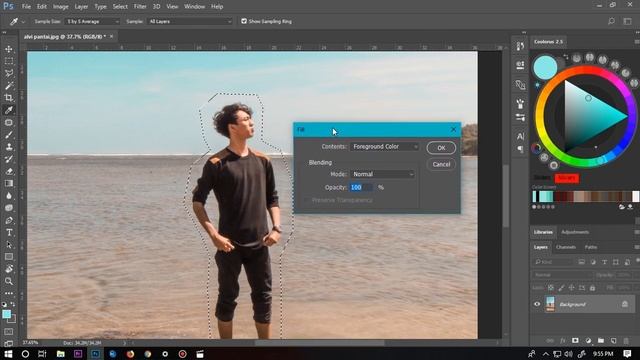Close the alvi pantai.jpg document tab

coord(111,36)
